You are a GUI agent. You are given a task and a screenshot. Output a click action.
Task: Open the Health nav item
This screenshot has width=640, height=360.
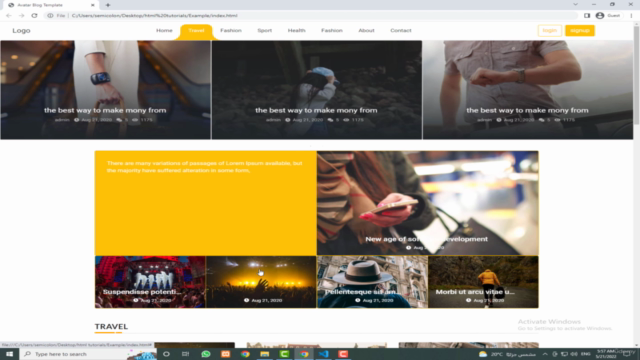pos(296,31)
